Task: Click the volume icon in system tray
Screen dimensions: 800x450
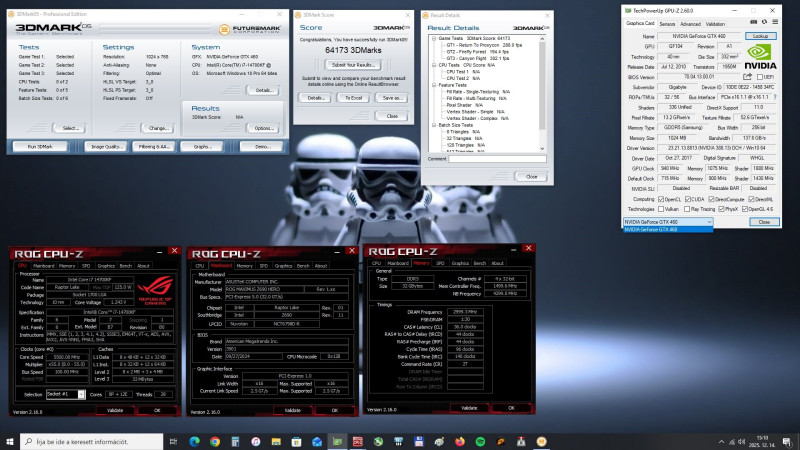Action: [x=741, y=442]
